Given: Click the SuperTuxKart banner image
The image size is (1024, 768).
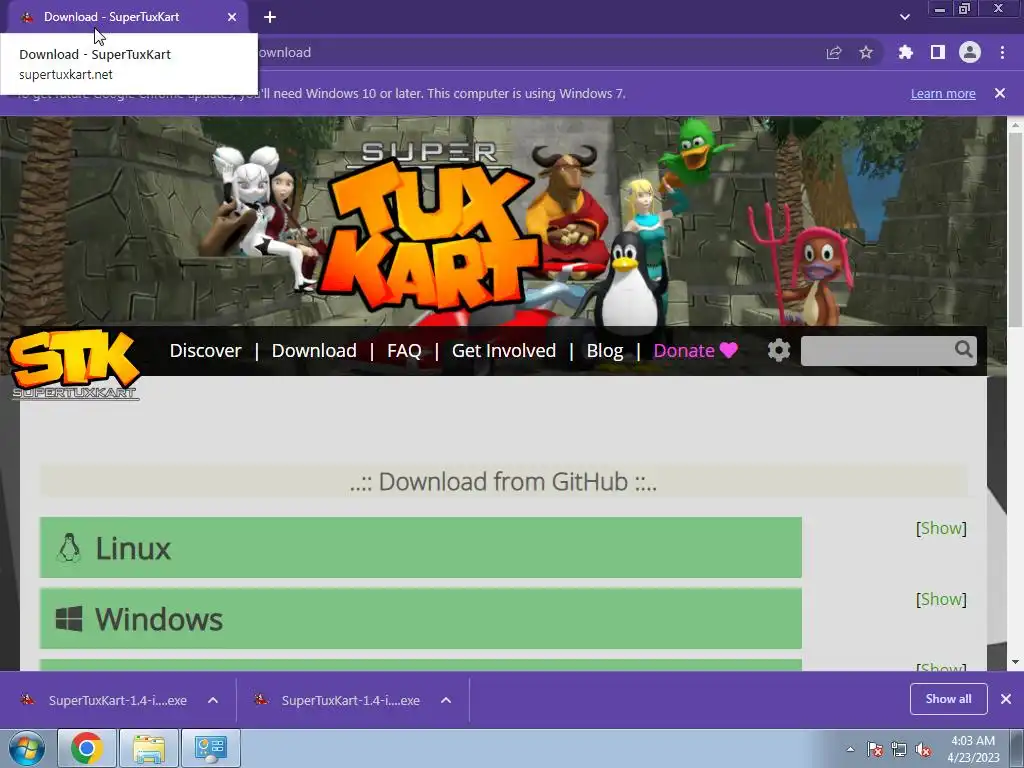Looking at the screenshot, I should point(503,221).
